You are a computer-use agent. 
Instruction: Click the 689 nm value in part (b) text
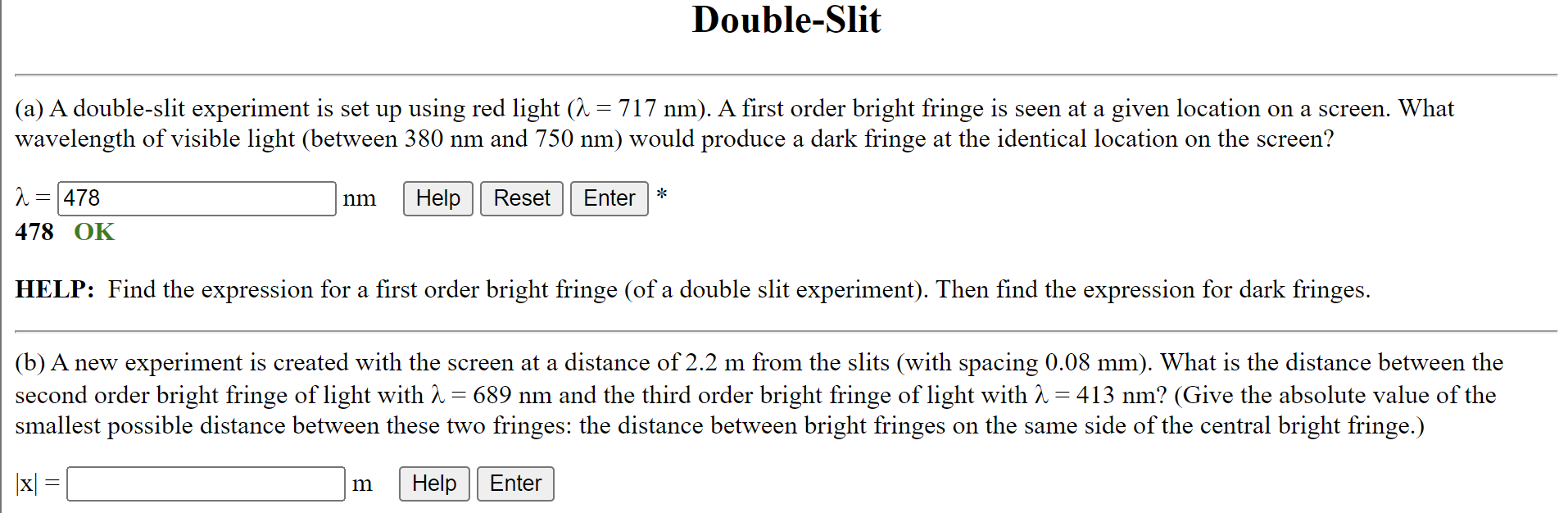tap(512, 395)
